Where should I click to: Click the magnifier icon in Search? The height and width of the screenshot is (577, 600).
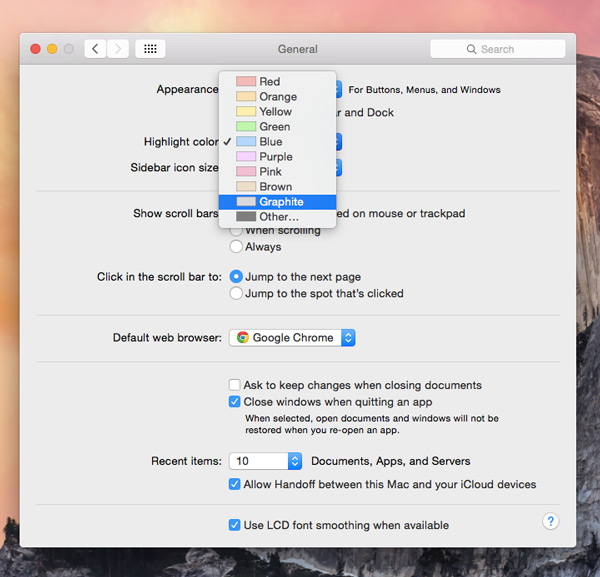tap(471, 49)
